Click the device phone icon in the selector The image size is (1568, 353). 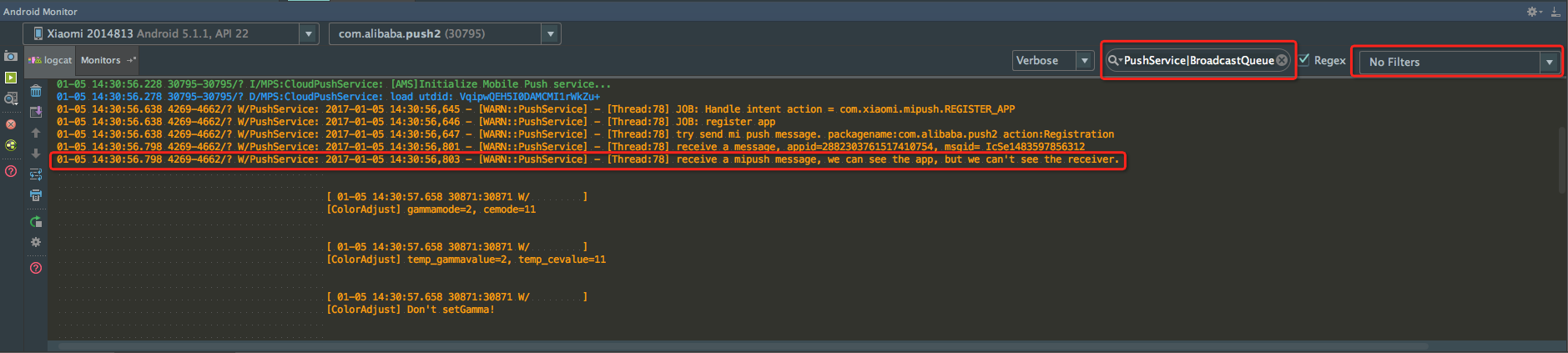pyautogui.click(x=38, y=33)
